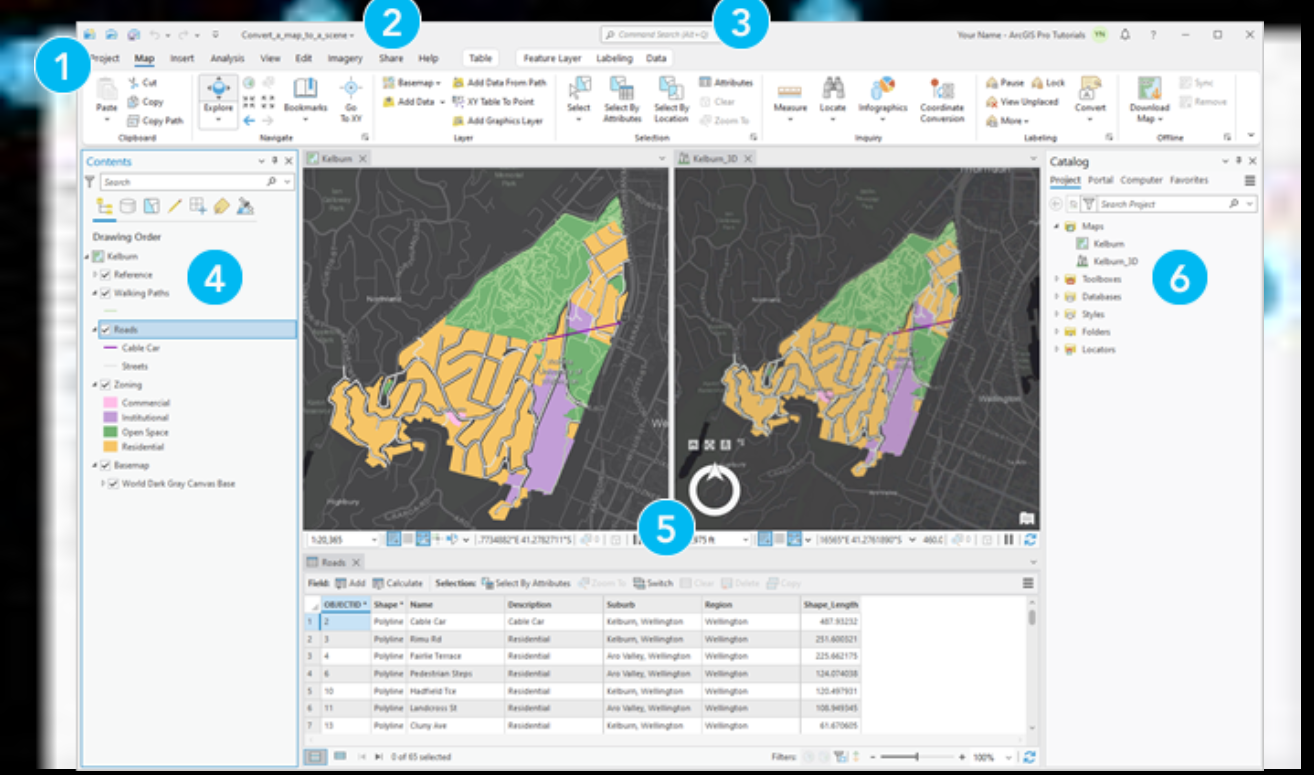Open the Measure tool

(x=790, y=94)
